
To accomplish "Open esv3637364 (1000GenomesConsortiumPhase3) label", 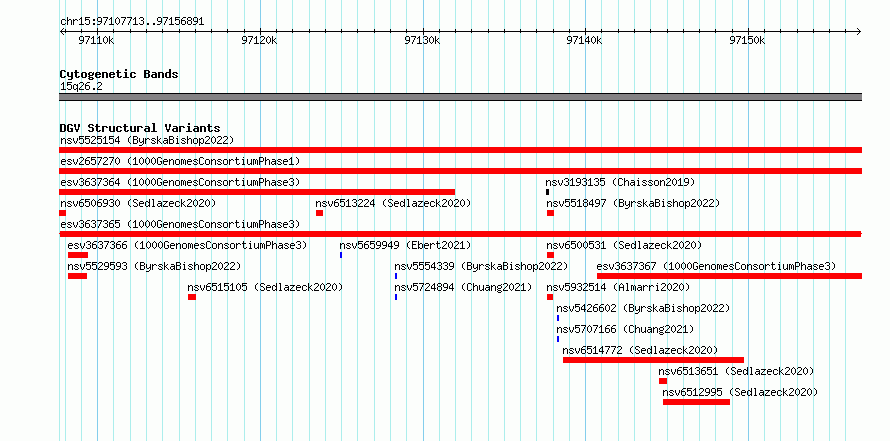I will (x=180, y=182).
